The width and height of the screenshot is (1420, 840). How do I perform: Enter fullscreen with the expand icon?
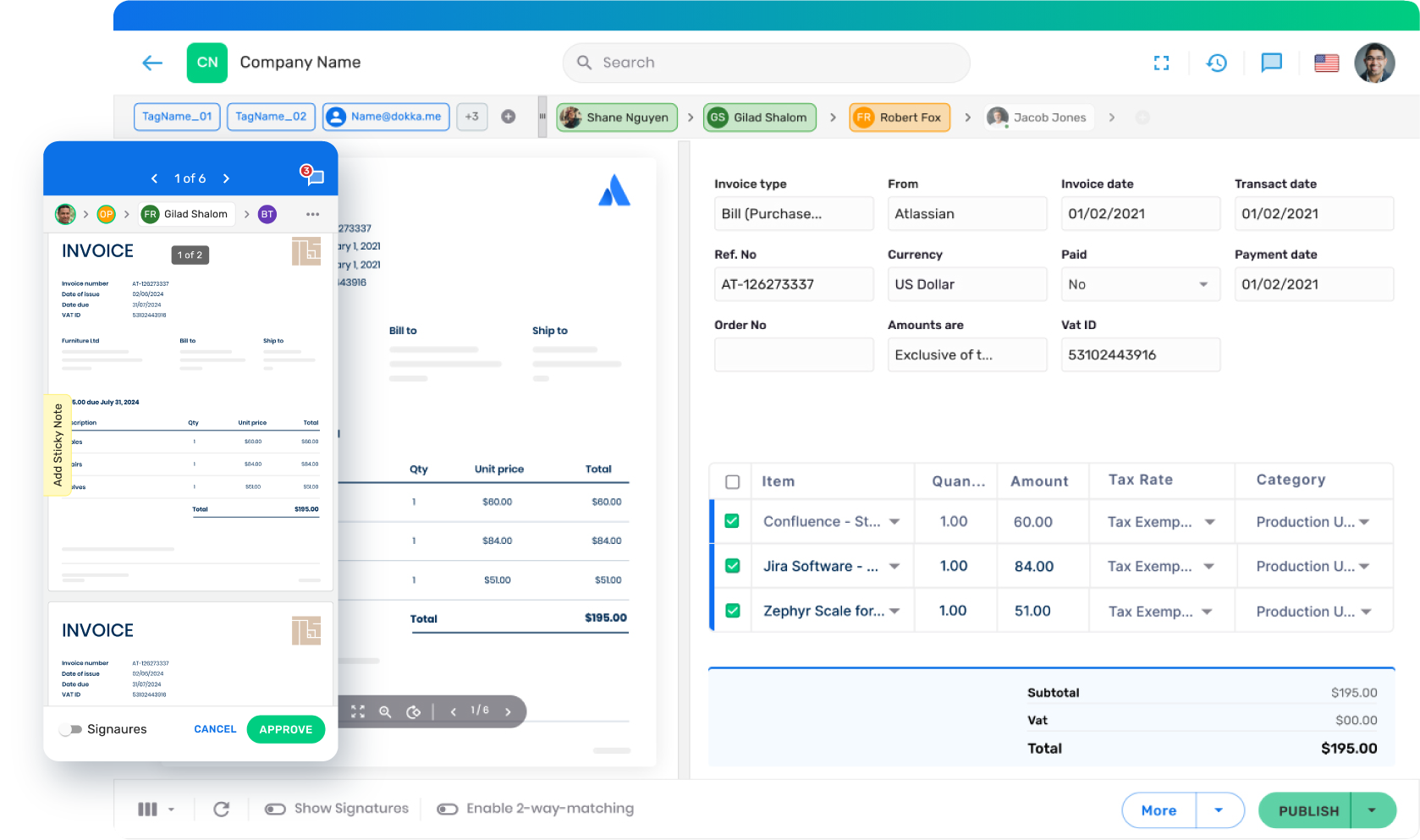click(x=1161, y=63)
